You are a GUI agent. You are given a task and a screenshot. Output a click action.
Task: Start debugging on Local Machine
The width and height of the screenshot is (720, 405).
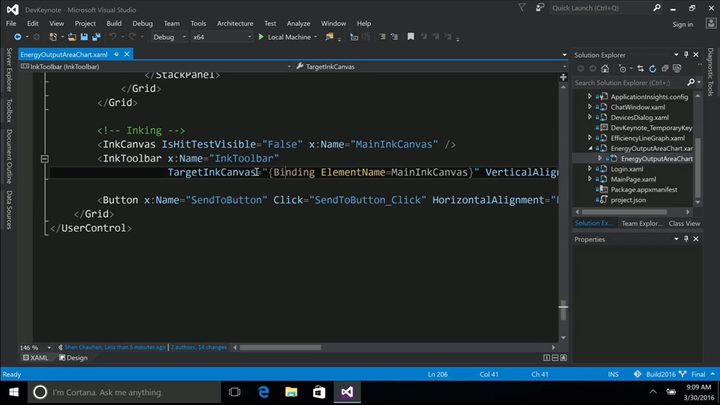point(285,37)
